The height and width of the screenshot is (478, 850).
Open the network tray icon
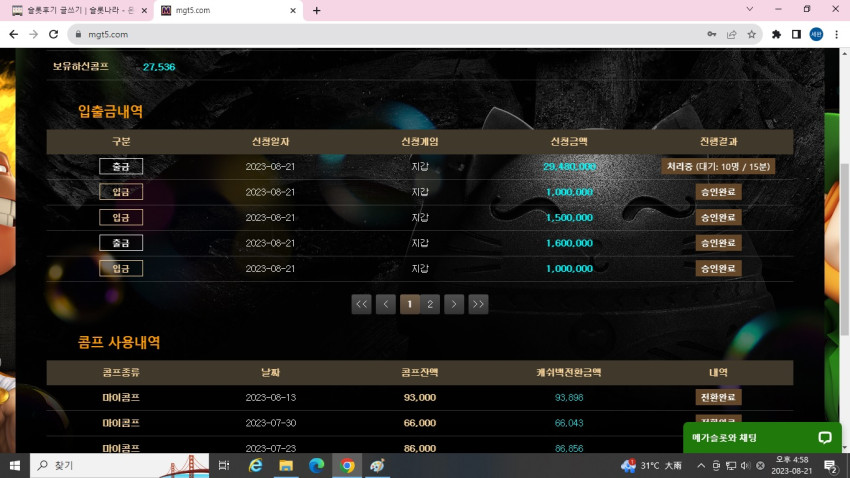click(x=731, y=466)
